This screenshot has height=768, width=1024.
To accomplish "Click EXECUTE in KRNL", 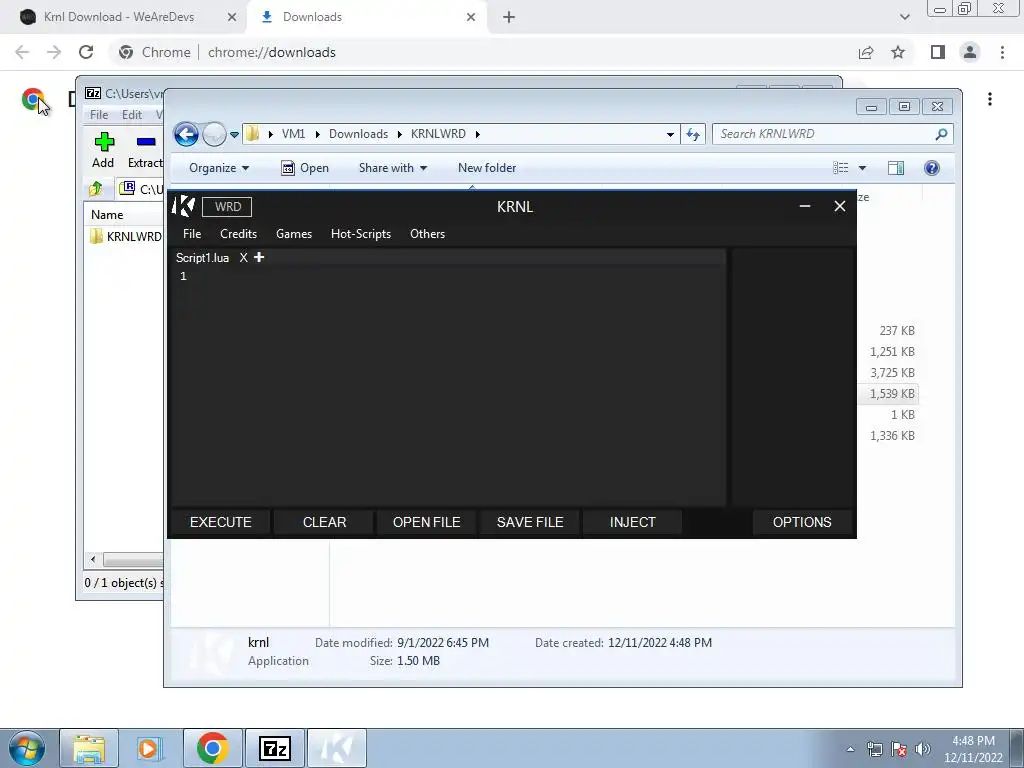I will (x=221, y=522).
